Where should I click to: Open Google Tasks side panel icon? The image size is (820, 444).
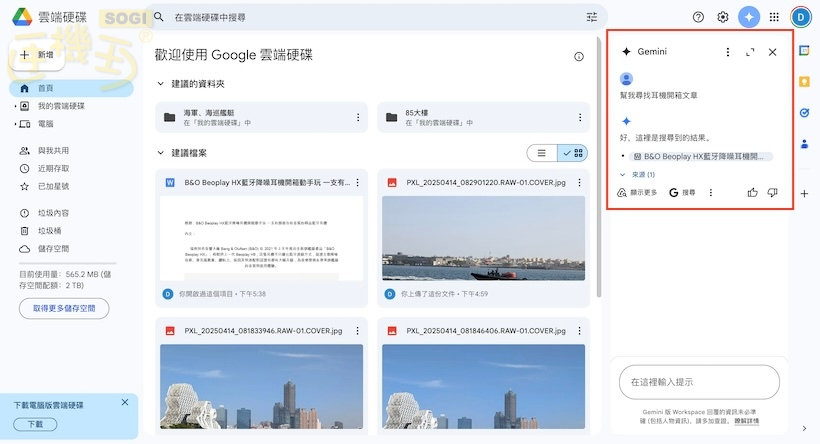(804, 112)
